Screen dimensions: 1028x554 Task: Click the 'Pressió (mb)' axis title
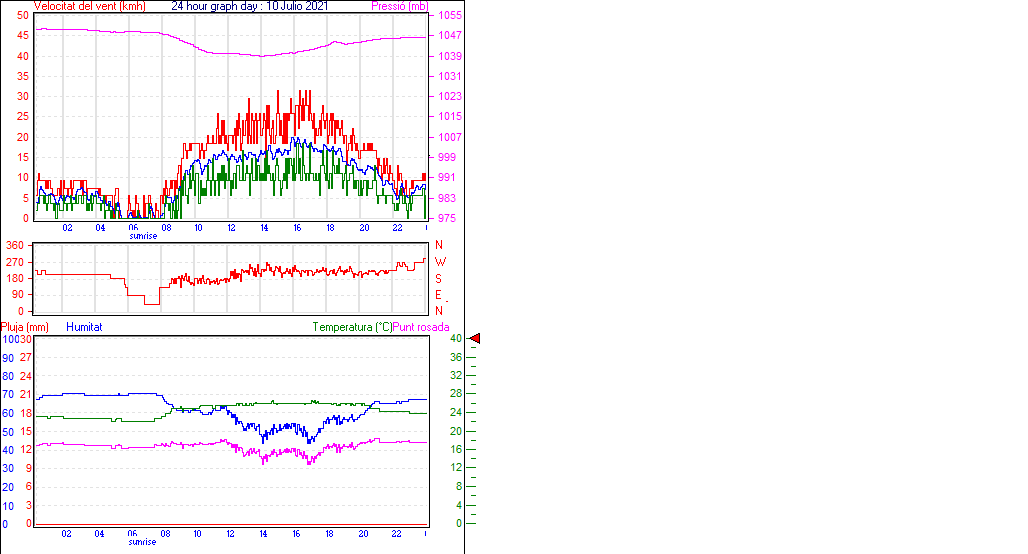399,6
